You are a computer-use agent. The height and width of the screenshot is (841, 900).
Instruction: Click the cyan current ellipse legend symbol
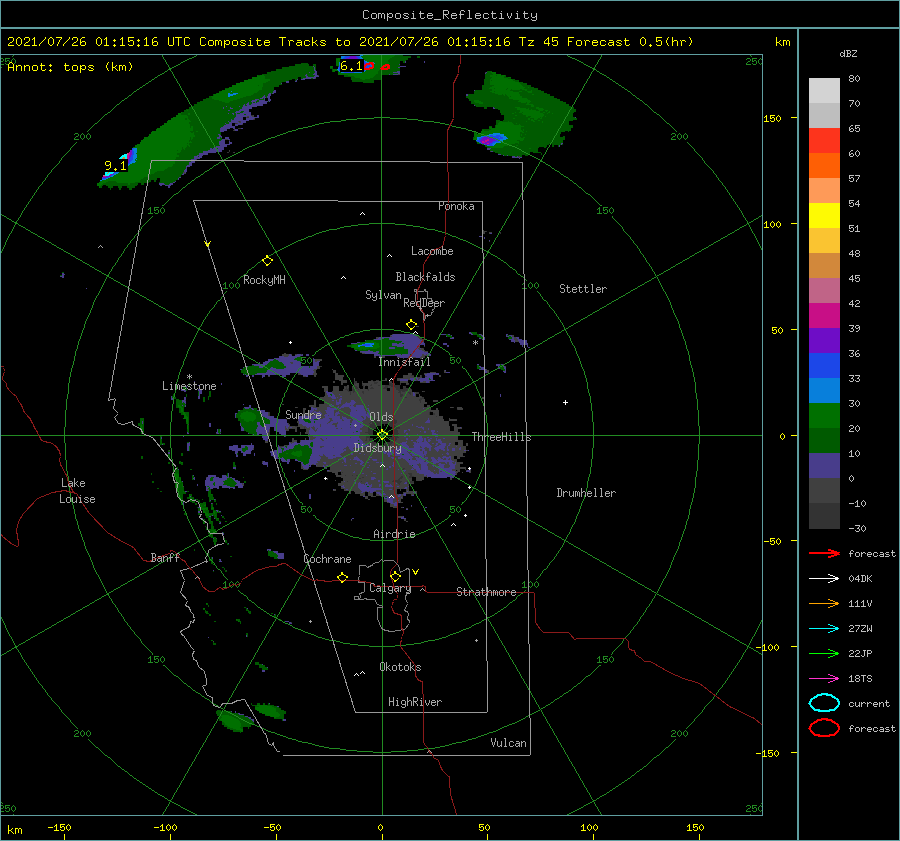824,703
